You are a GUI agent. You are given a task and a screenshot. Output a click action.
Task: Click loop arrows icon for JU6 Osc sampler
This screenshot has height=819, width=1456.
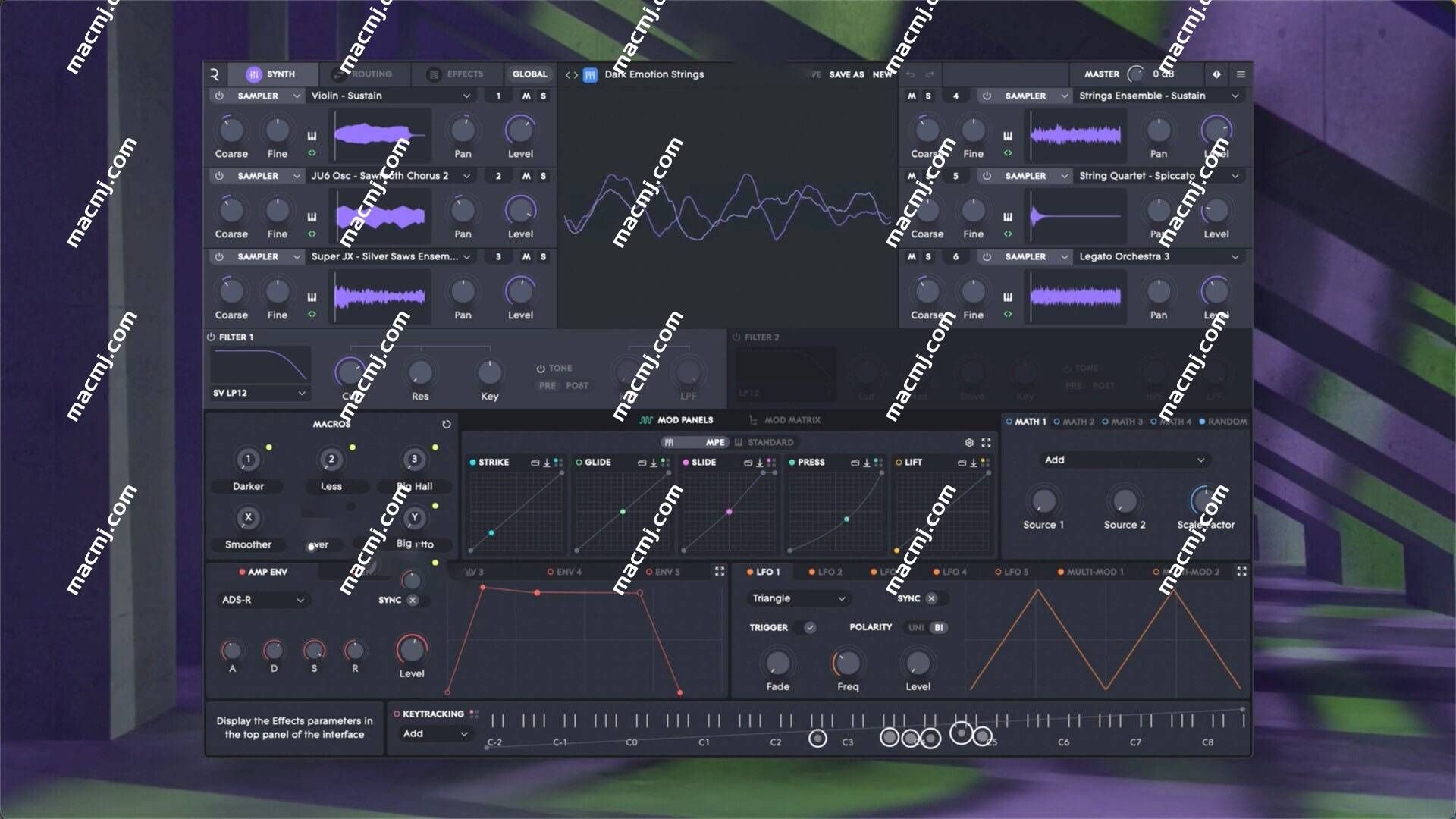point(312,234)
